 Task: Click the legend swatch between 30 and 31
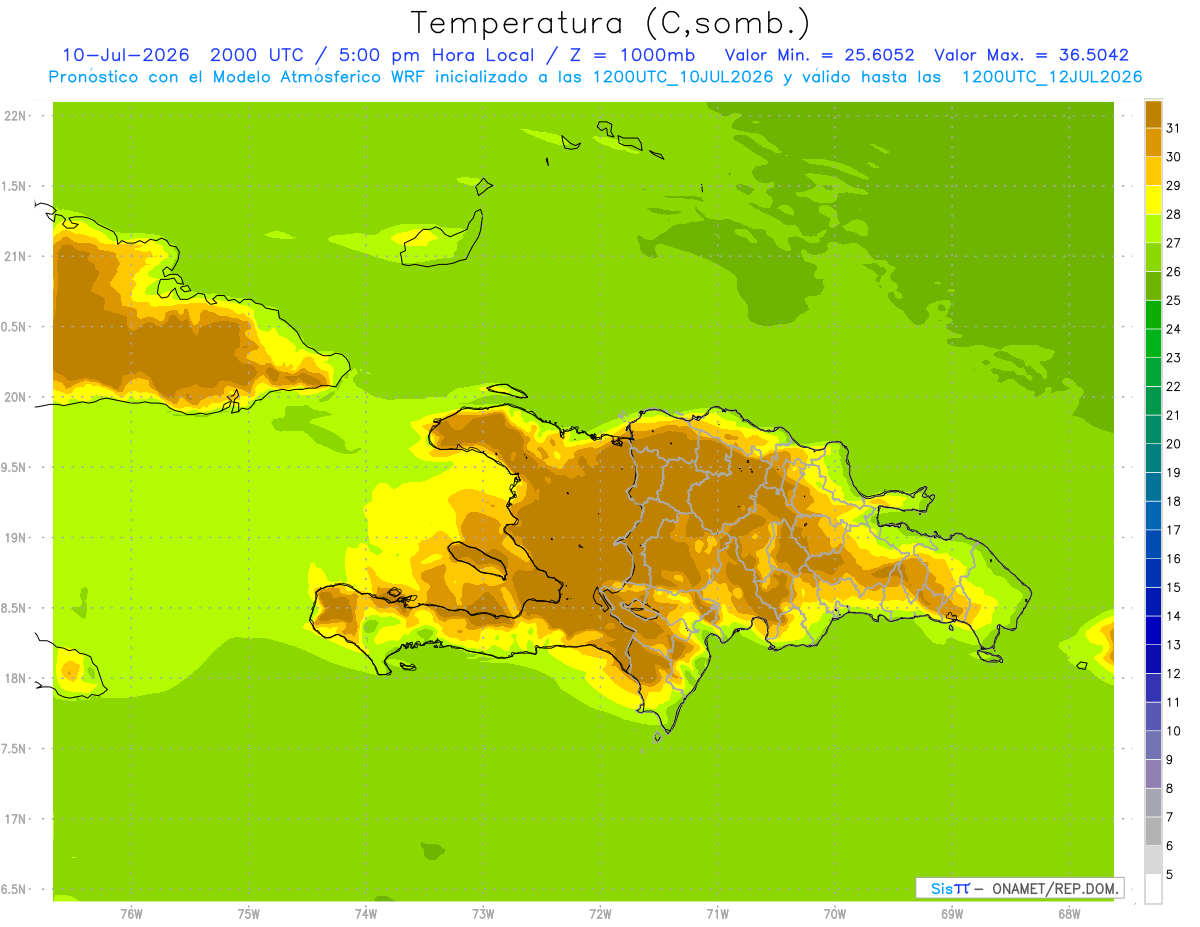[x=1153, y=143]
